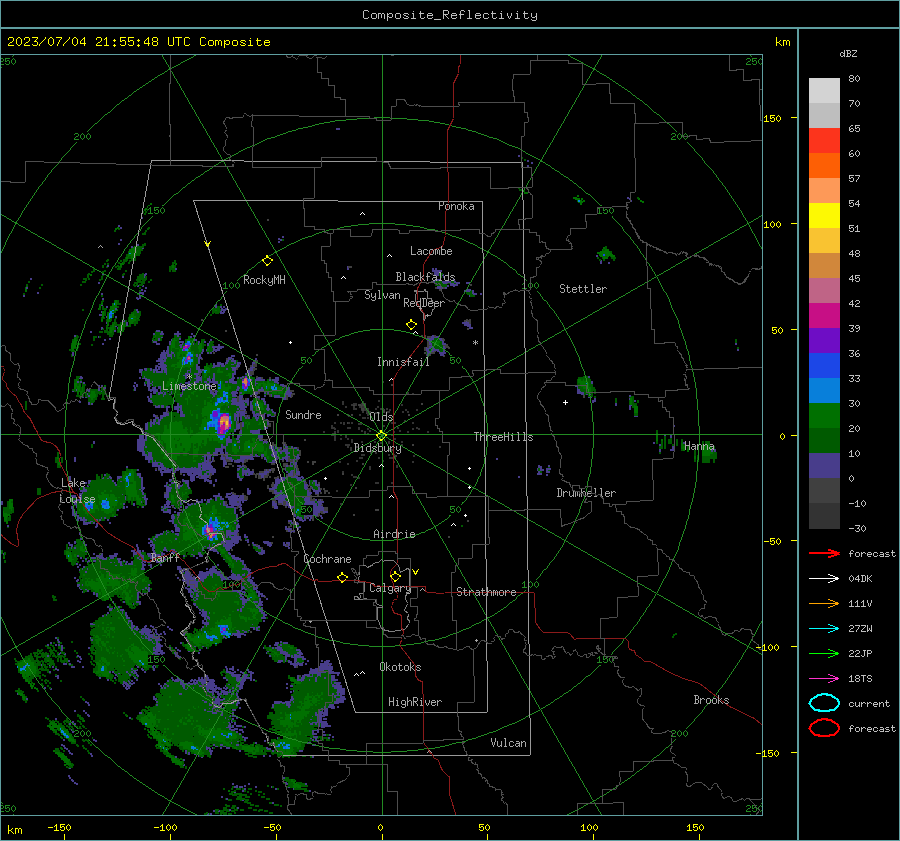Click the Limestone label
Viewport: 900px width, 841px height.
coord(189,386)
